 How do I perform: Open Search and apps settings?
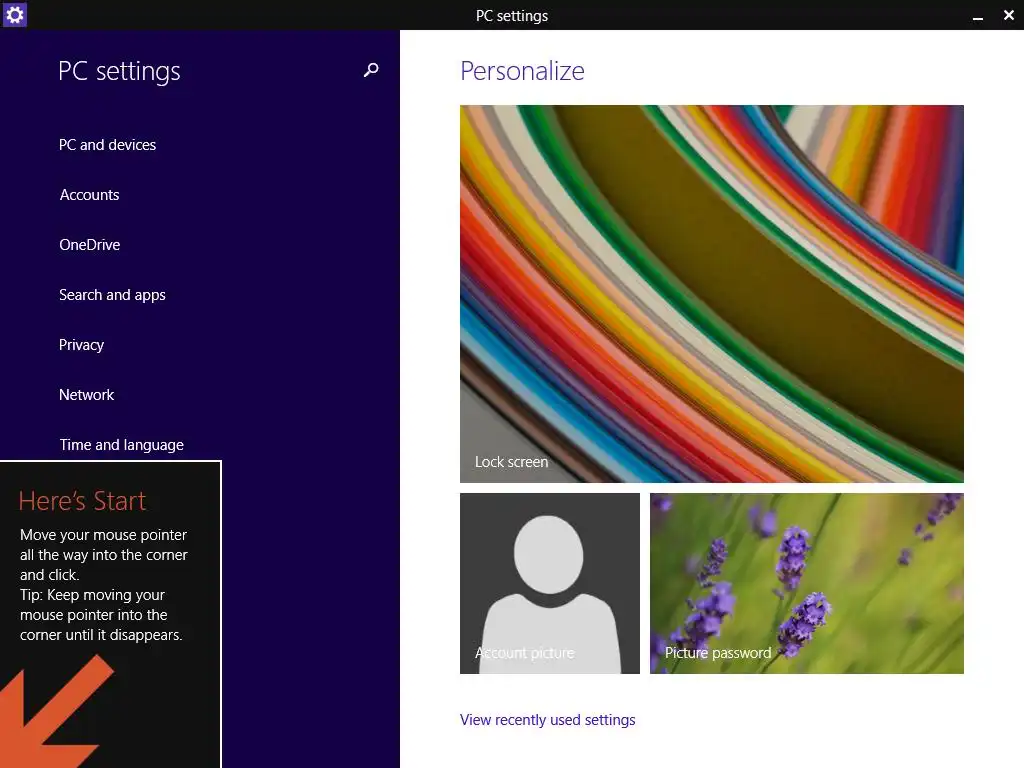coord(112,295)
